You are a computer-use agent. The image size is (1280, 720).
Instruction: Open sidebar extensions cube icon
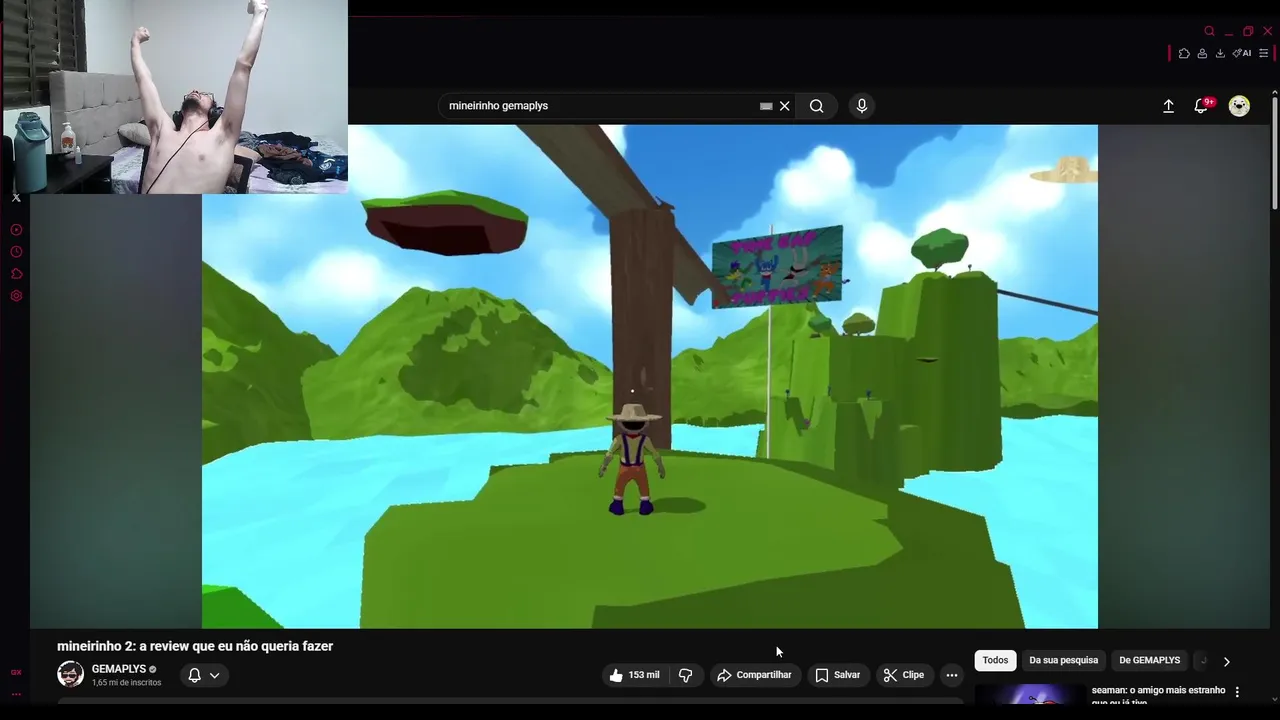pyautogui.click(x=16, y=274)
